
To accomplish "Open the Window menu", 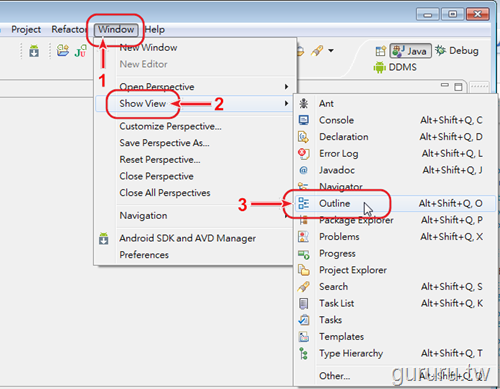I will click(x=116, y=30).
